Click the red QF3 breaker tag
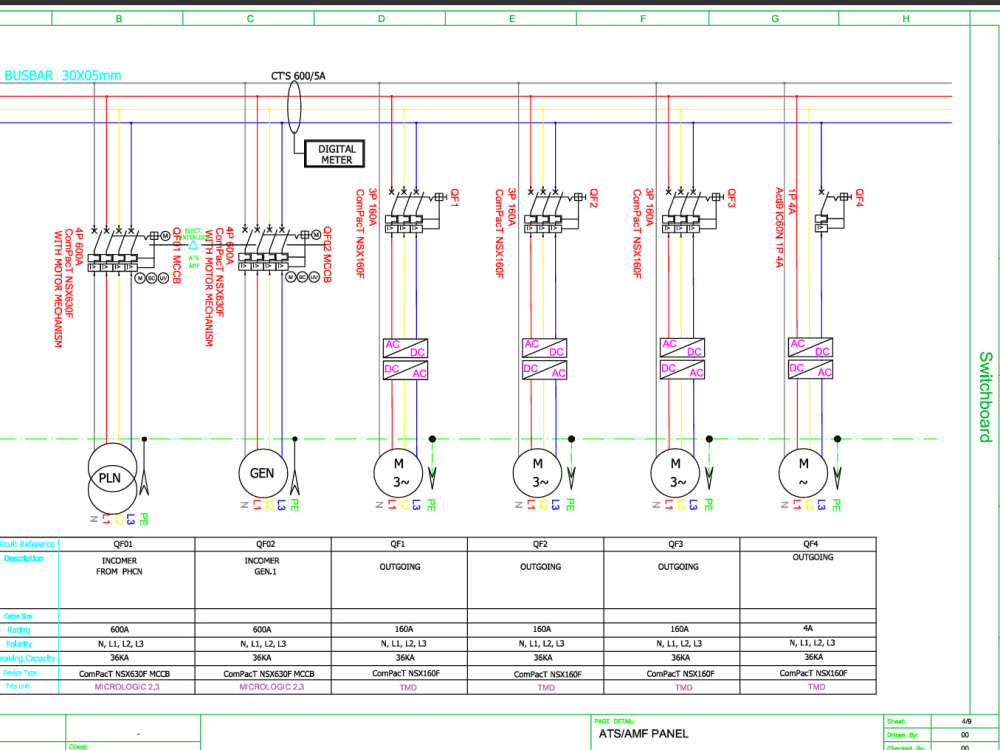The width and height of the screenshot is (1000, 750). pos(732,198)
